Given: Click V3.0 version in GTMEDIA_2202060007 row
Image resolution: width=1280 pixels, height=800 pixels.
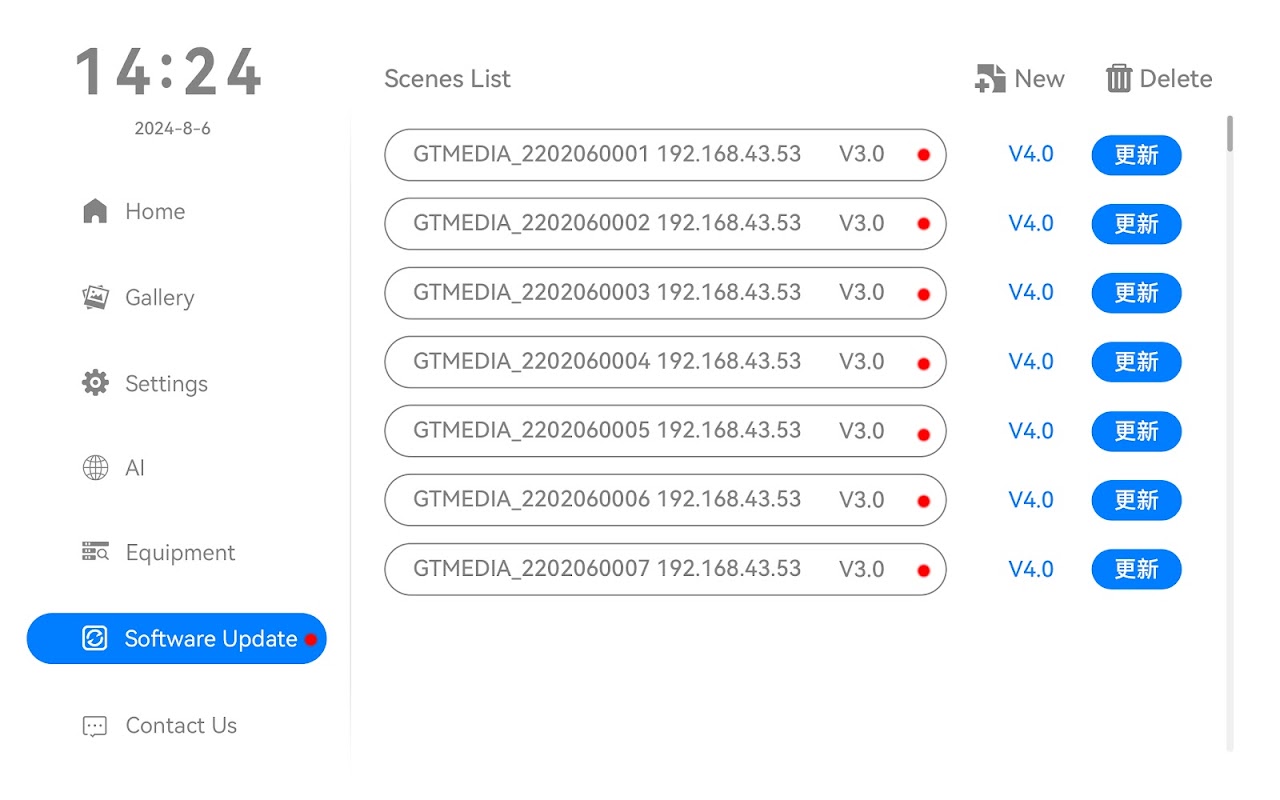Looking at the screenshot, I should pos(861,568).
